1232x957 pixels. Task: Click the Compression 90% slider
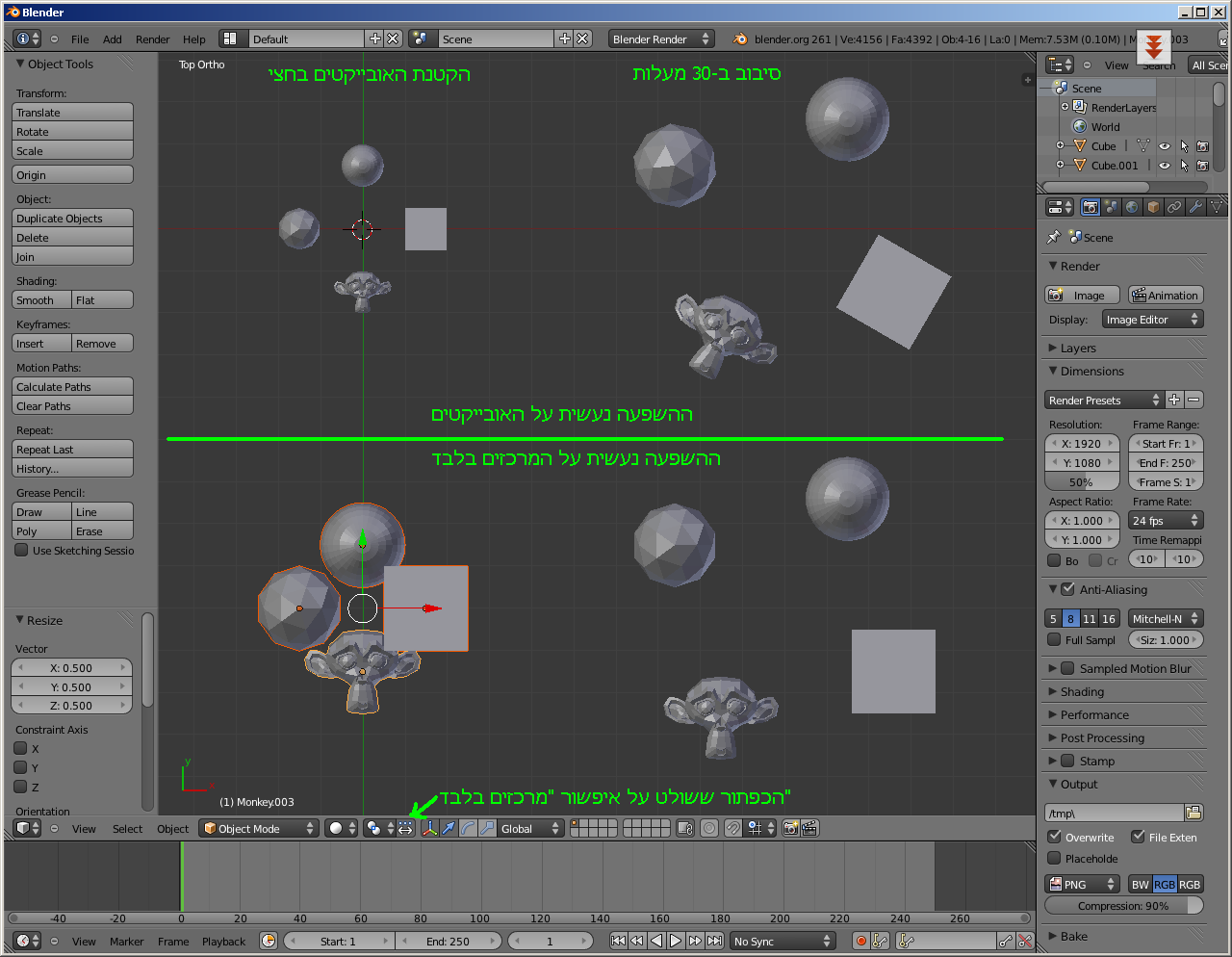point(1124,905)
